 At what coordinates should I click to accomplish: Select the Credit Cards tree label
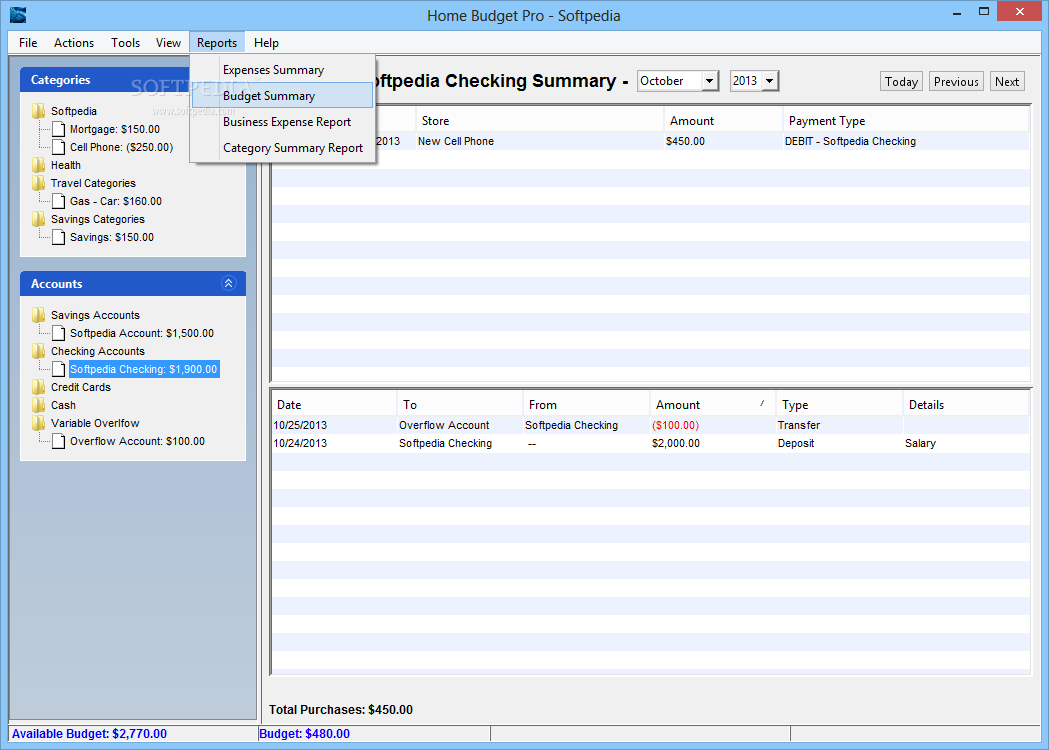click(81, 387)
